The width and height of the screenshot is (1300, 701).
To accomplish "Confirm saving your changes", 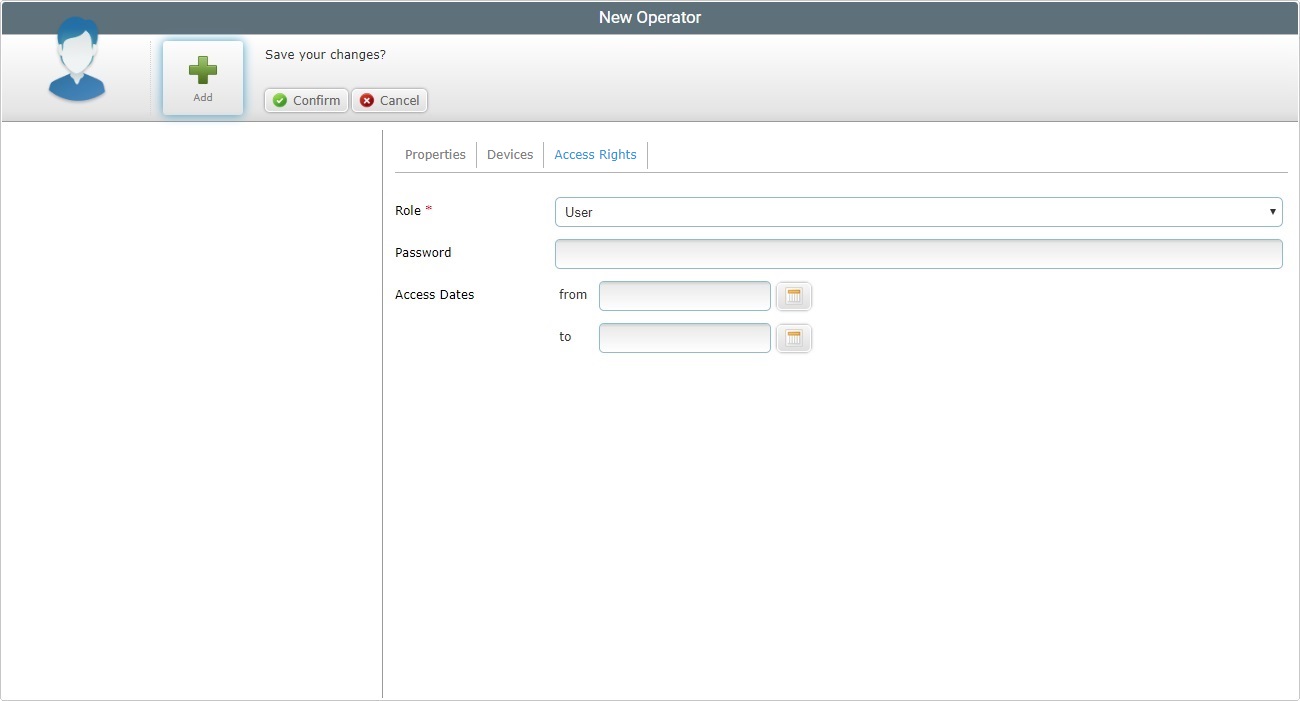I will pyautogui.click(x=305, y=100).
